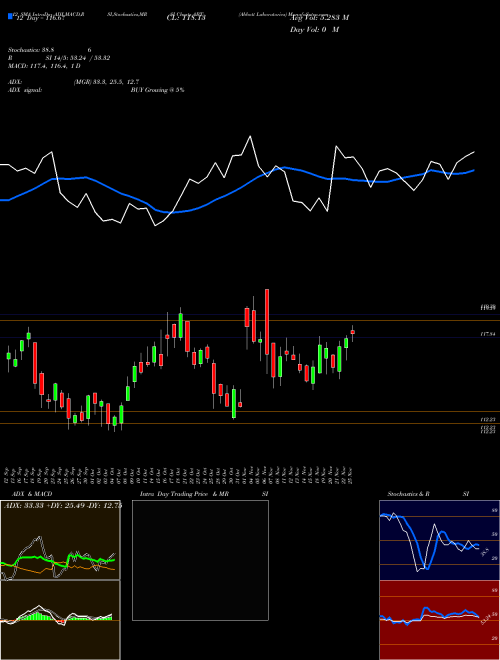The image size is (500, 660).
Task: Open the red RSI chart panel
Action: (x=439, y=620)
